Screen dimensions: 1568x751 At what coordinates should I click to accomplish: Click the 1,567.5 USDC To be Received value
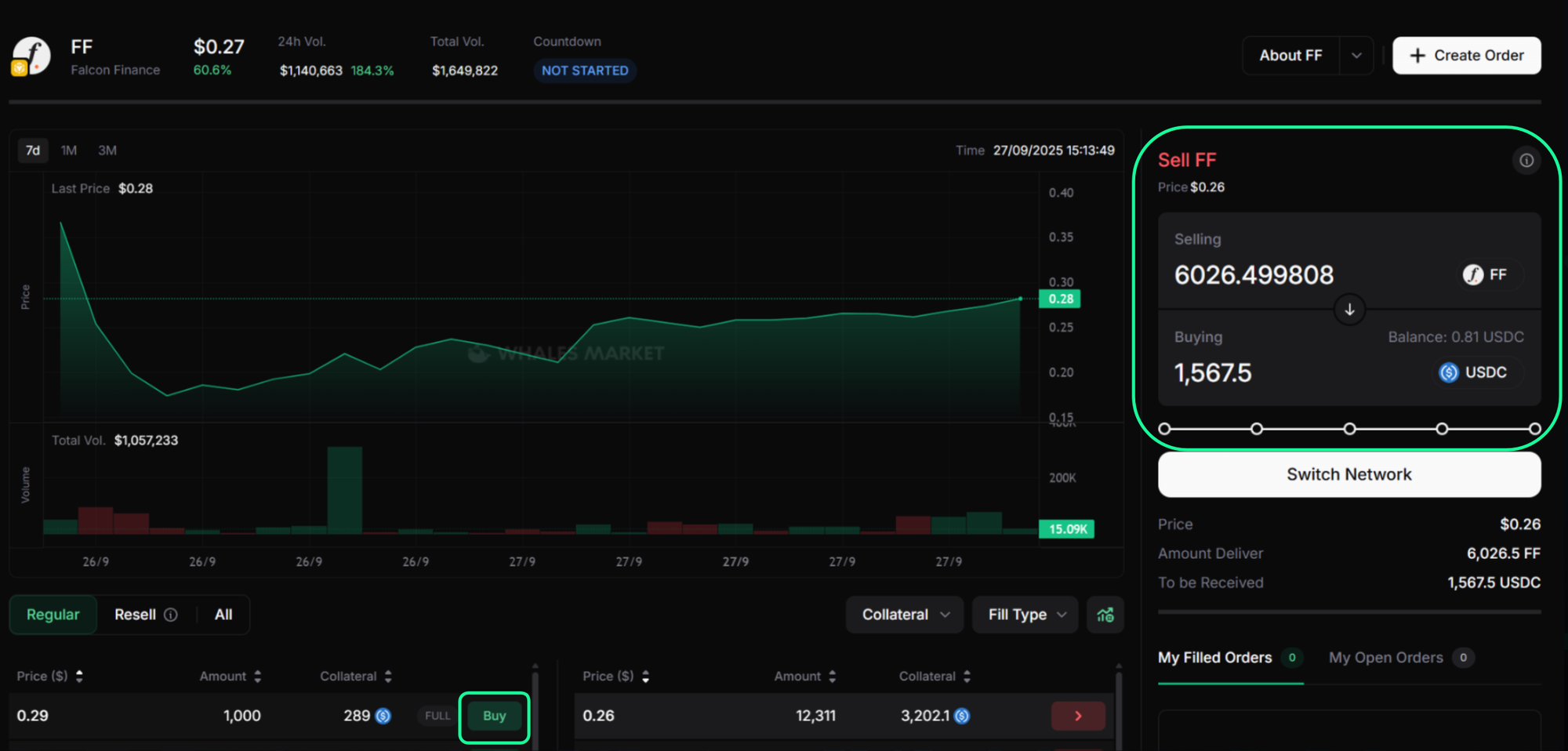click(1494, 582)
